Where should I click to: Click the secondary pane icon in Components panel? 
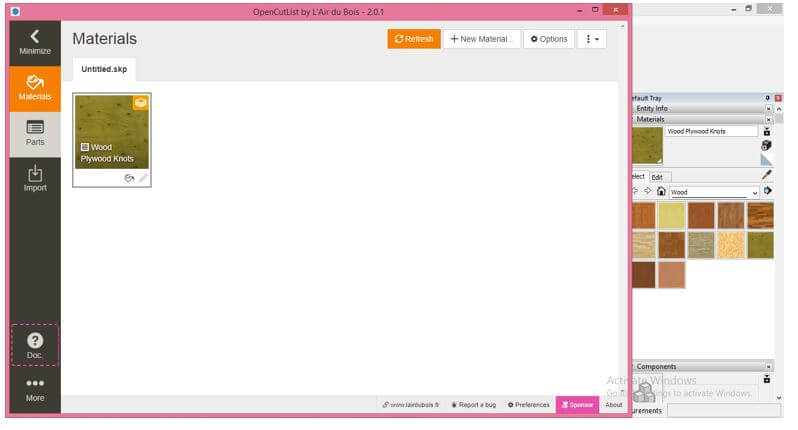tap(766, 379)
